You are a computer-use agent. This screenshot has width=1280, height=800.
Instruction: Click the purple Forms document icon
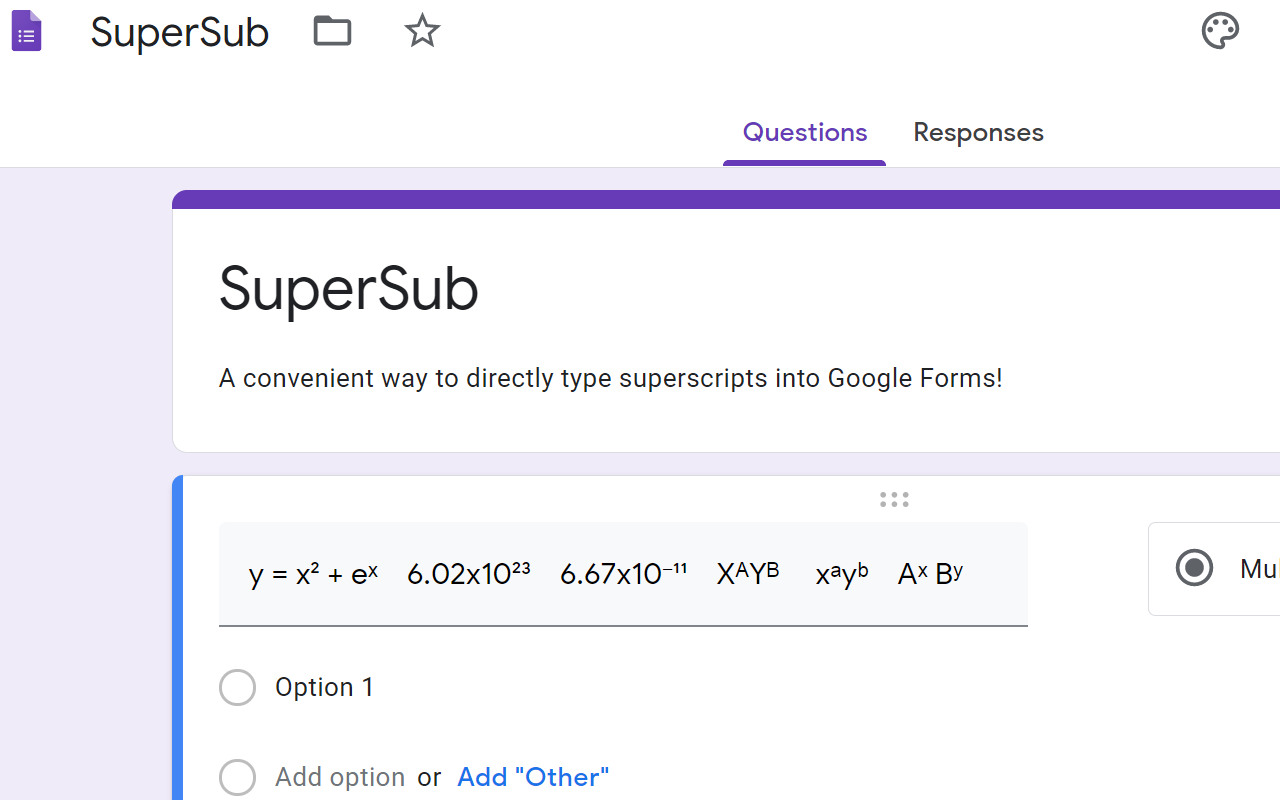[26, 31]
